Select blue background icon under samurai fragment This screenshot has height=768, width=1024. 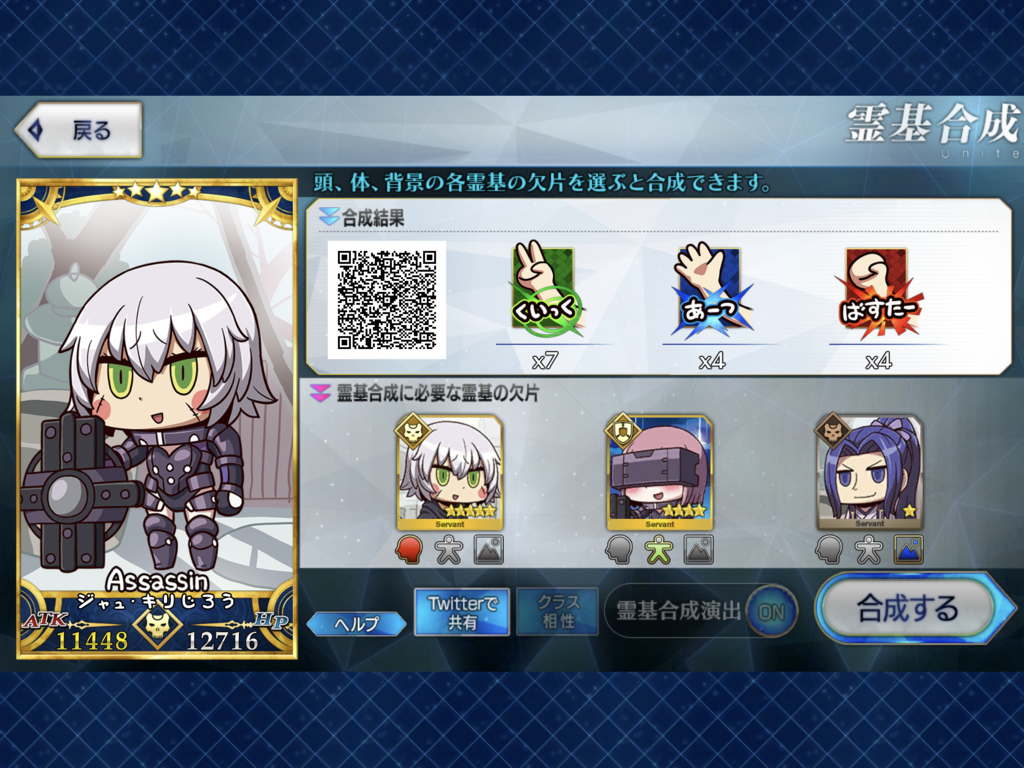[x=908, y=550]
